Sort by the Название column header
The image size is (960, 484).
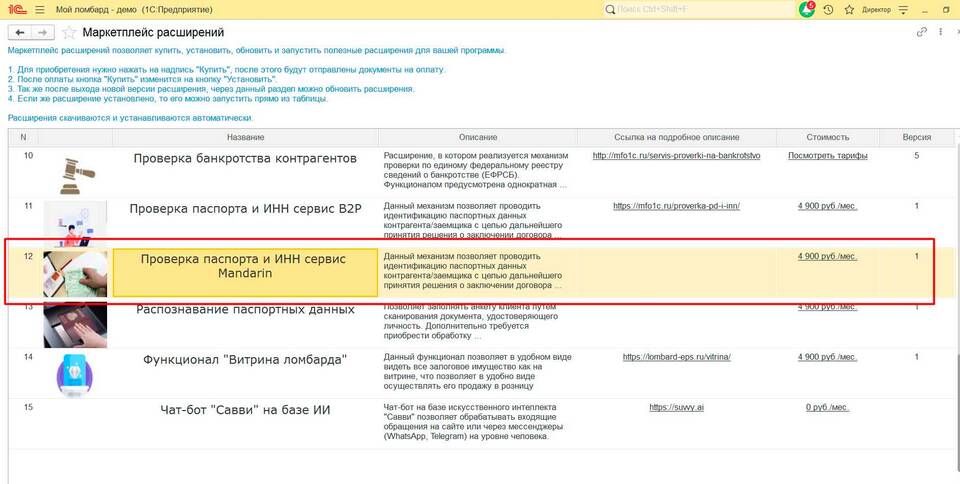[245, 137]
